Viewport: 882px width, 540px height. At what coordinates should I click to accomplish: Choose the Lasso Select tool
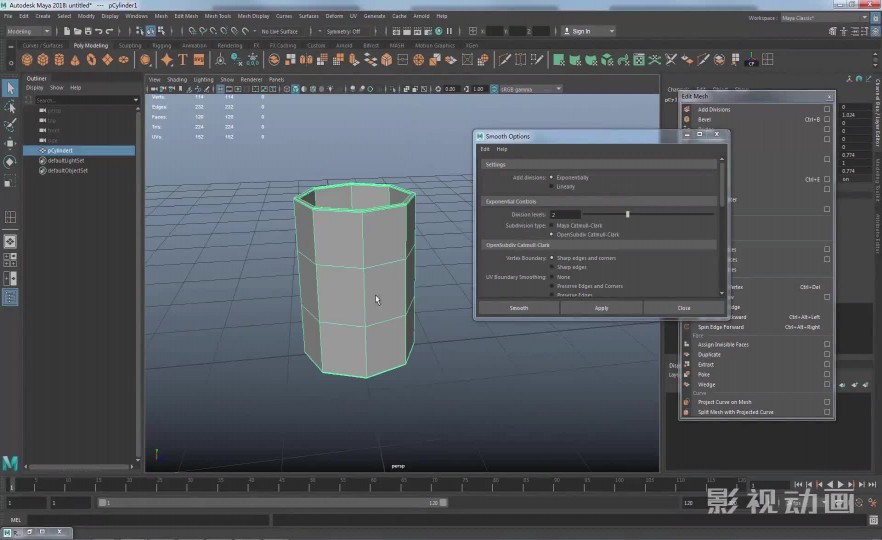pos(10,106)
